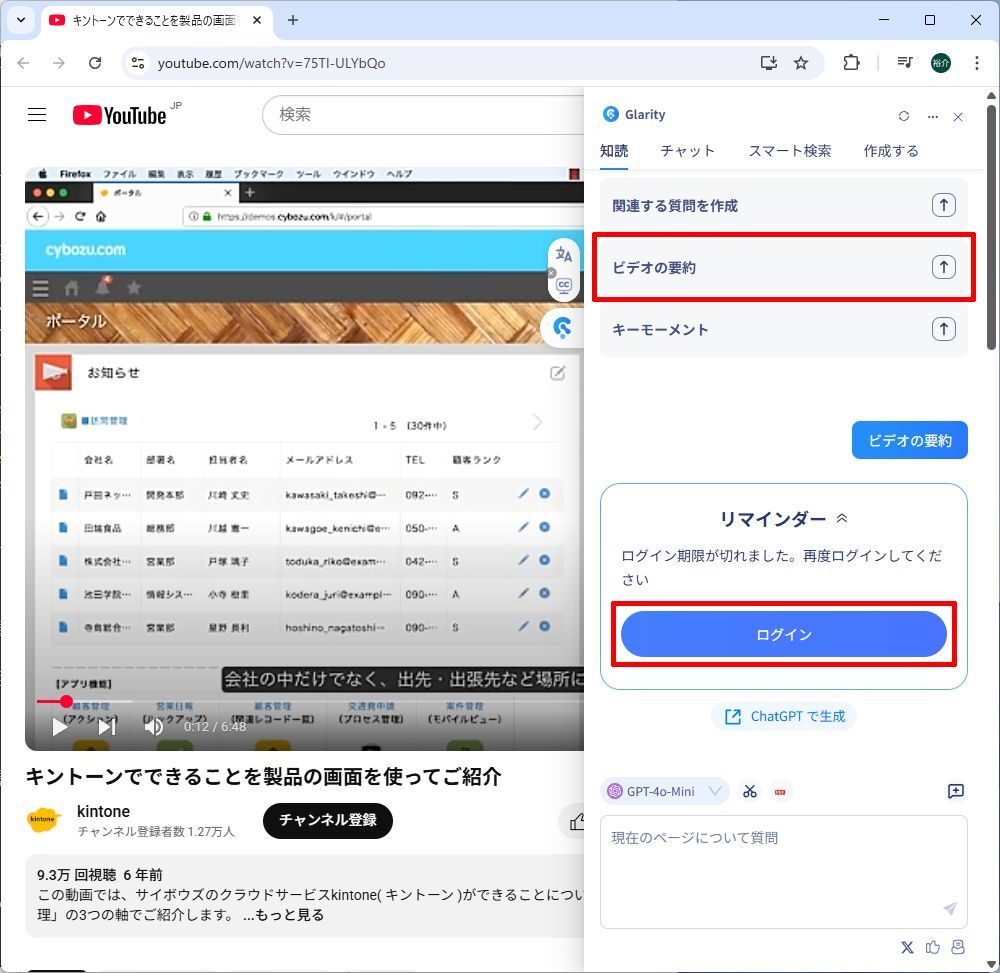Submit the キーモーメント arrow
This screenshot has width=1000, height=973.
tap(943, 329)
